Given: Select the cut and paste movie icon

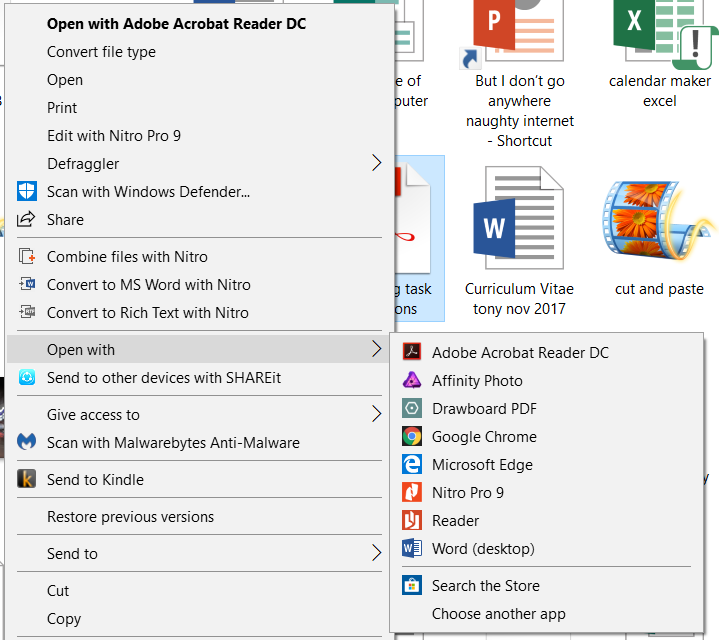Looking at the screenshot, I should (x=659, y=221).
